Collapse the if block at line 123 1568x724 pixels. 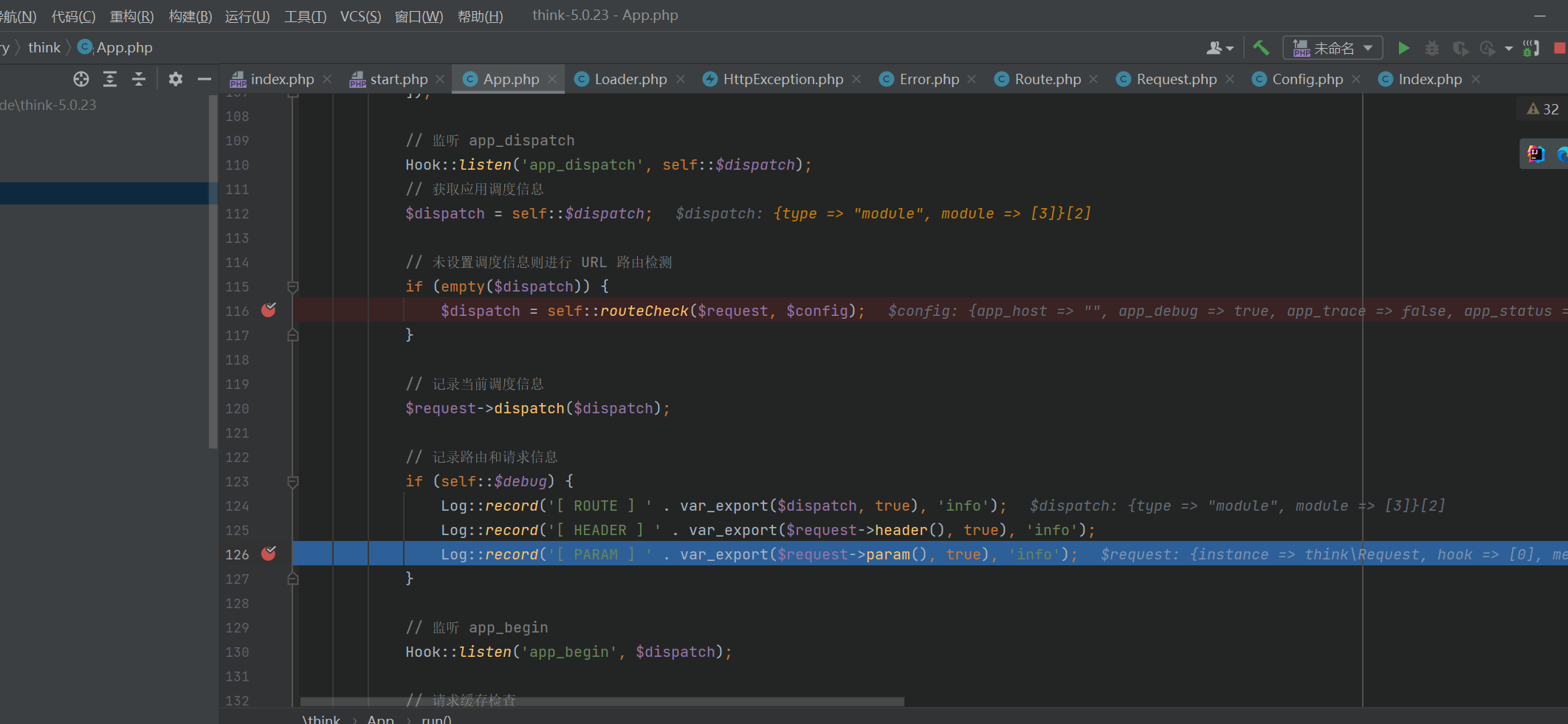pos(293,481)
